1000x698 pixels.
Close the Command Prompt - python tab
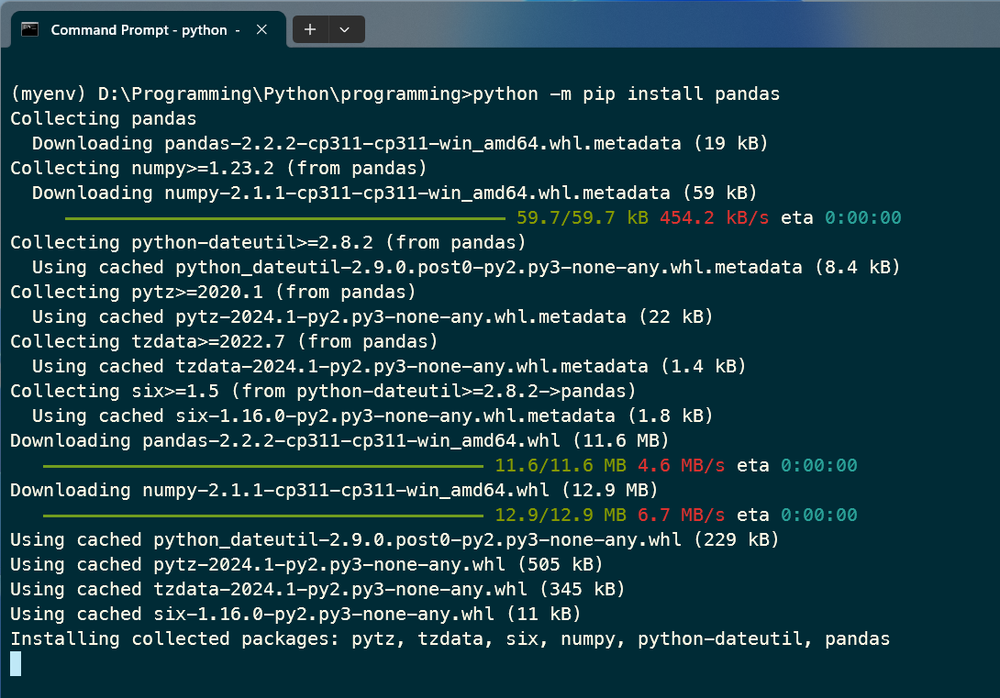click(x=261, y=29)
